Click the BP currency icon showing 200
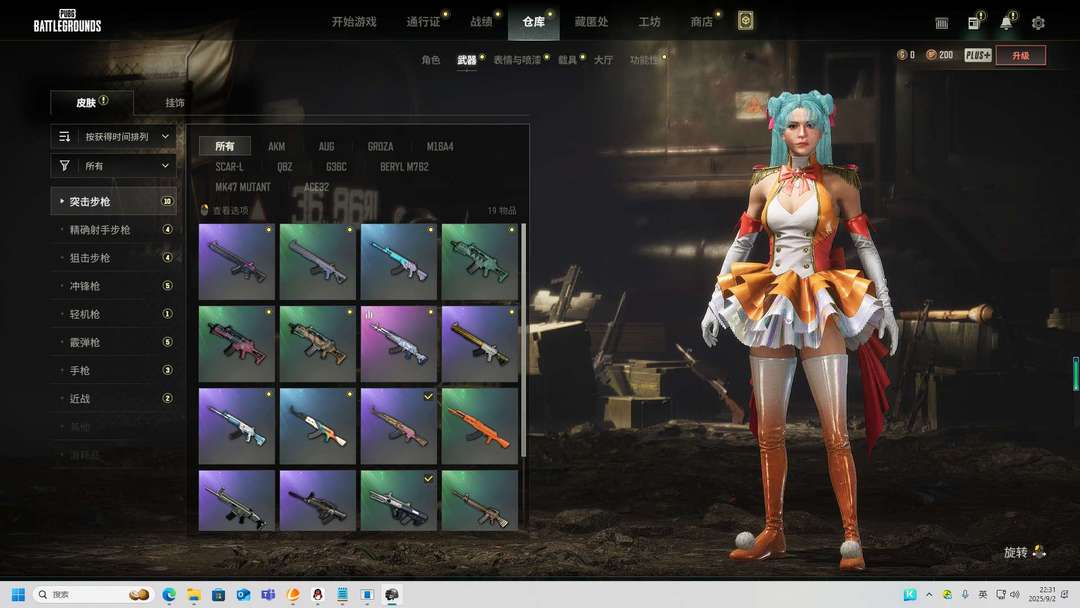Image resolution: width=1080 pixels, height=608 pixels. (931, 55)
